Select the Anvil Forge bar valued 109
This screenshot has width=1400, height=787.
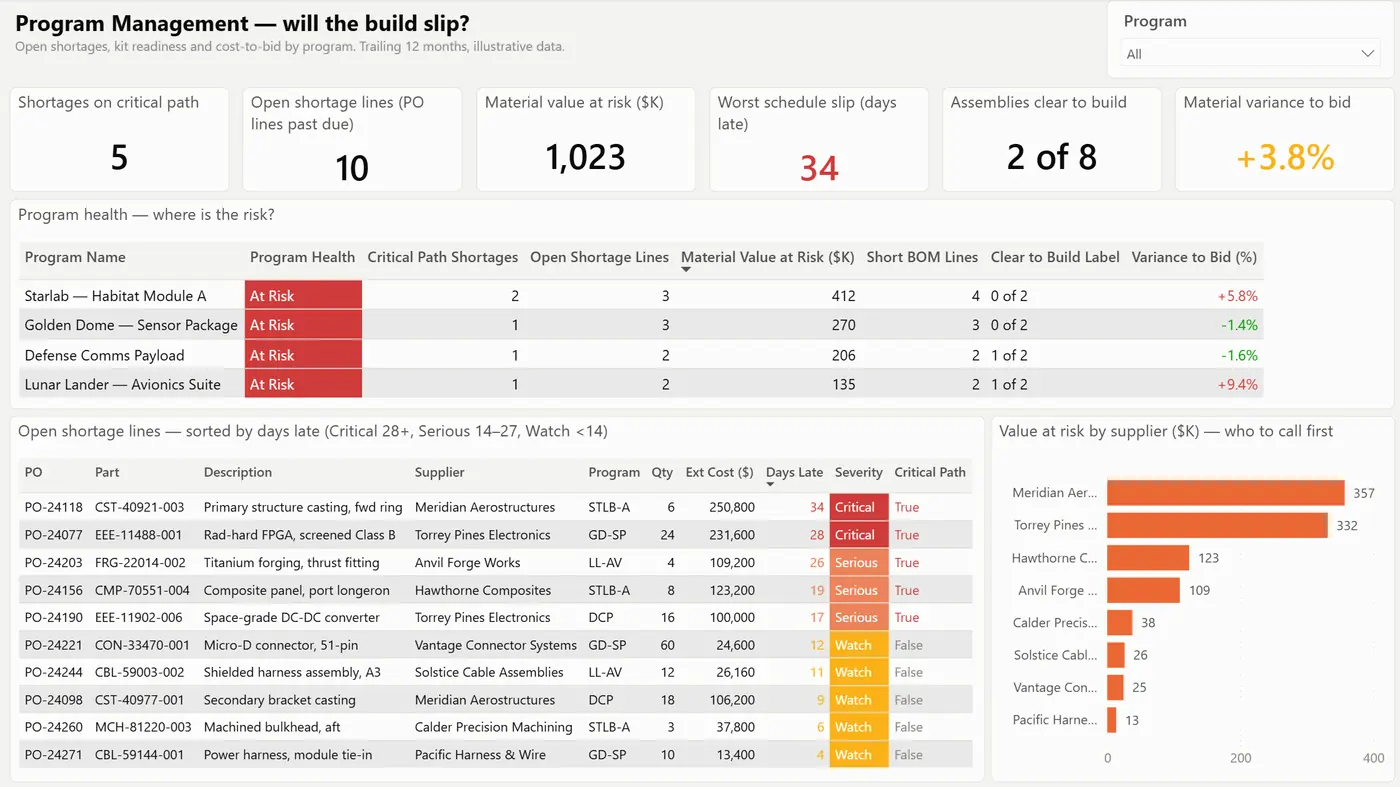click(1143, 590)
